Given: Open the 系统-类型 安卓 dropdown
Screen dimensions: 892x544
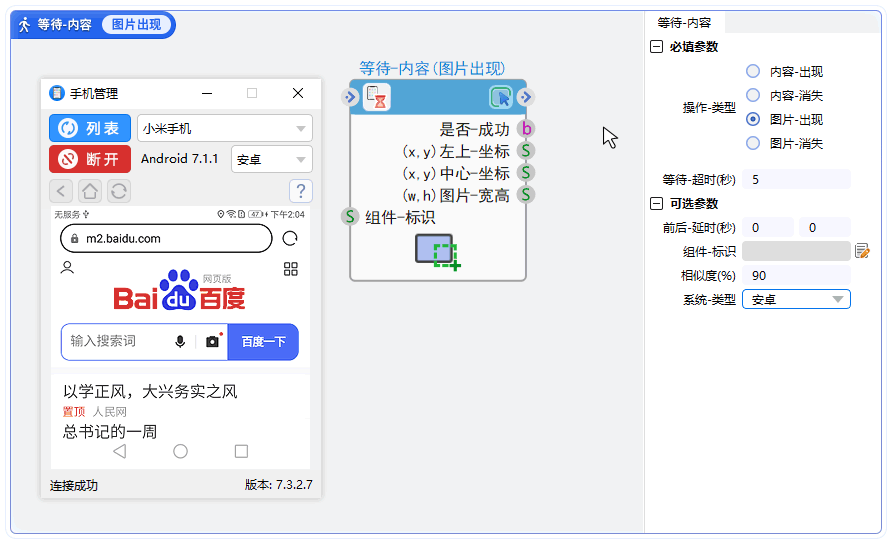Looking at the screenshot, I should [x=796, y=299].
